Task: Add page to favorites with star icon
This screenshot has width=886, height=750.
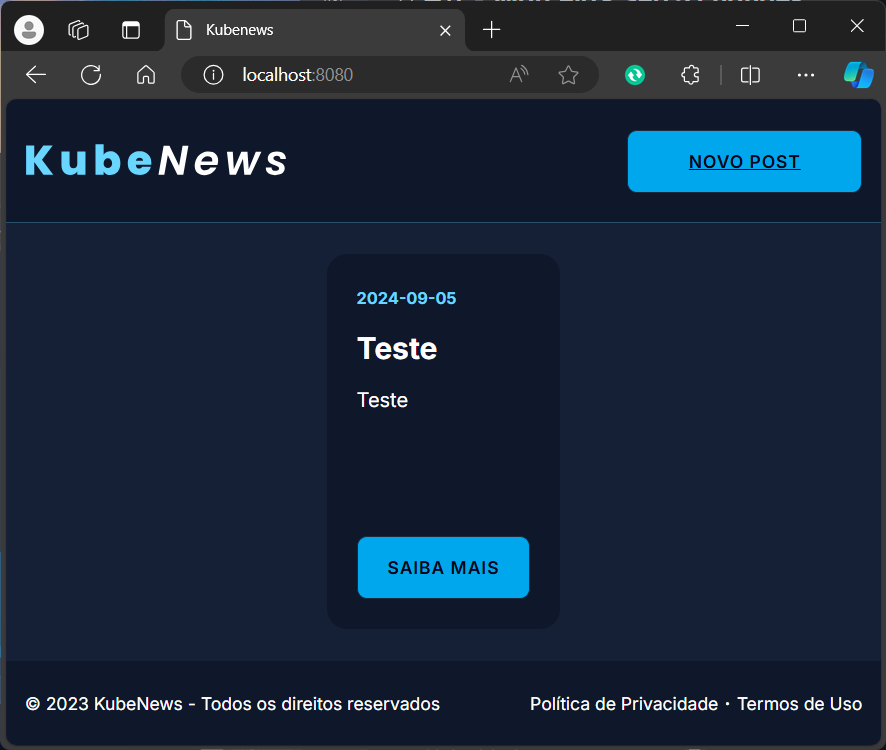Action: 568,75
